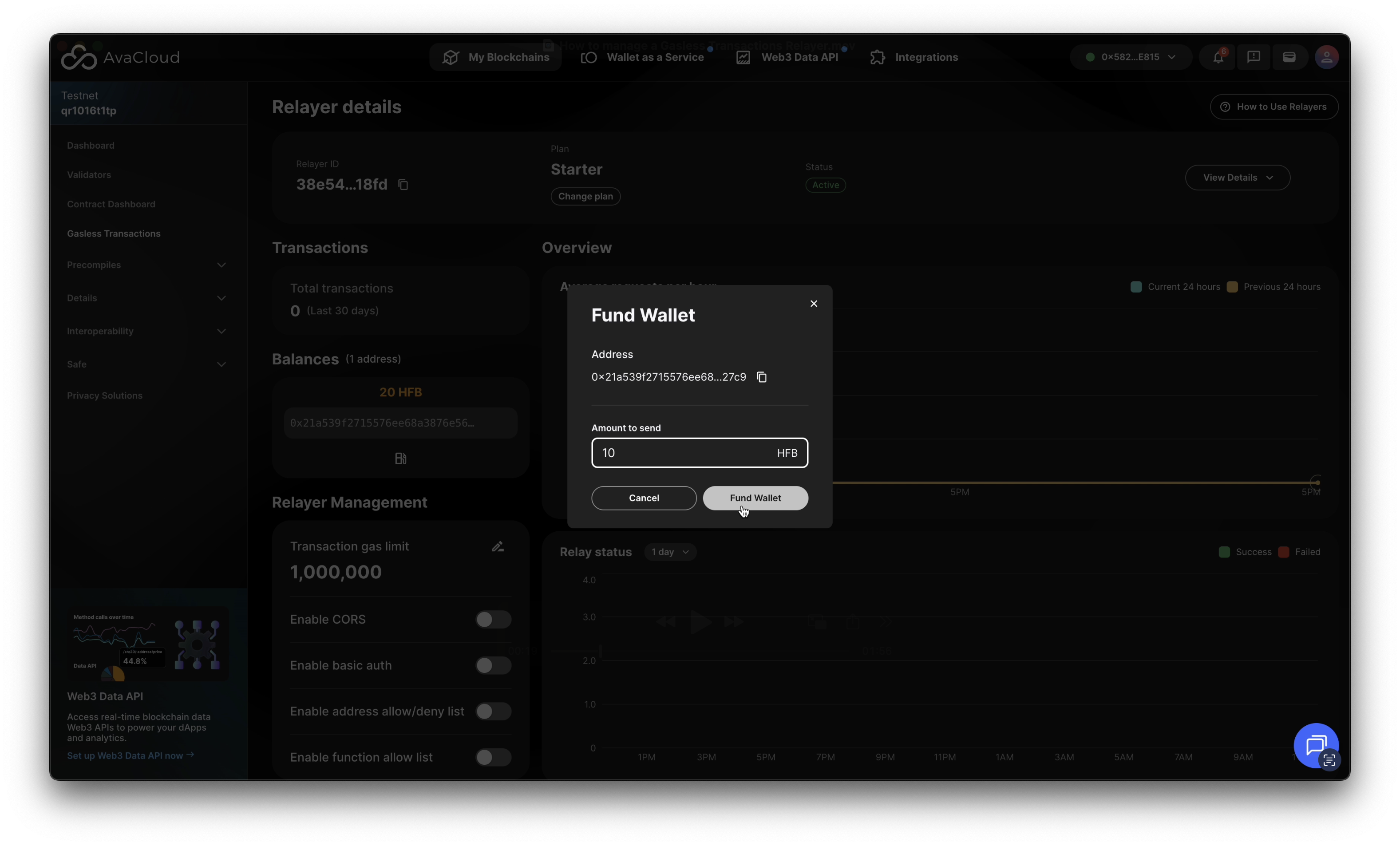Copy the wallet address in Fund Wallet dialog
Viewport: 1400px width, 846px height.
coord(762,377)
